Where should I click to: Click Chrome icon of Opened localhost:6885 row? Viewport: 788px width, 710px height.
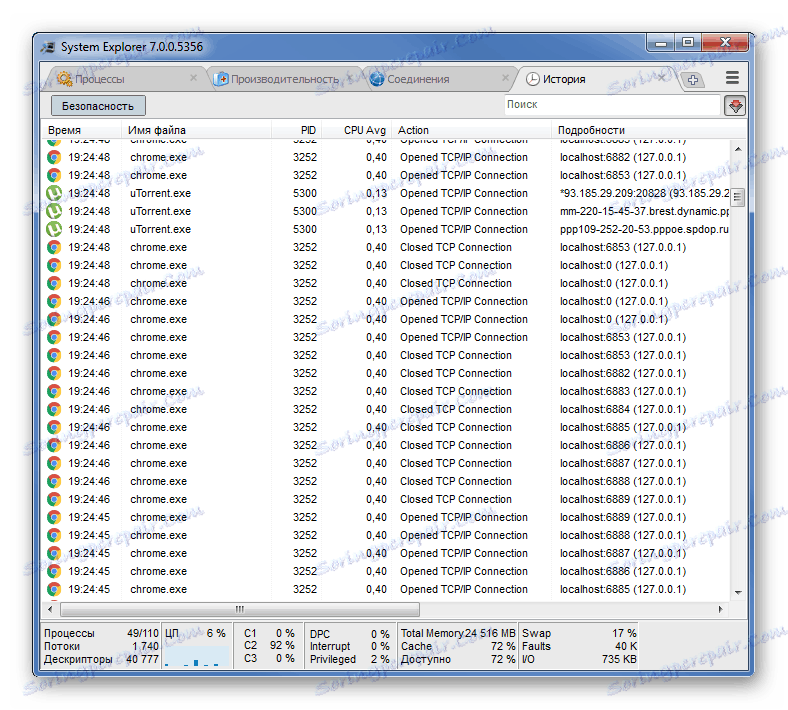(x=54, y=589)
